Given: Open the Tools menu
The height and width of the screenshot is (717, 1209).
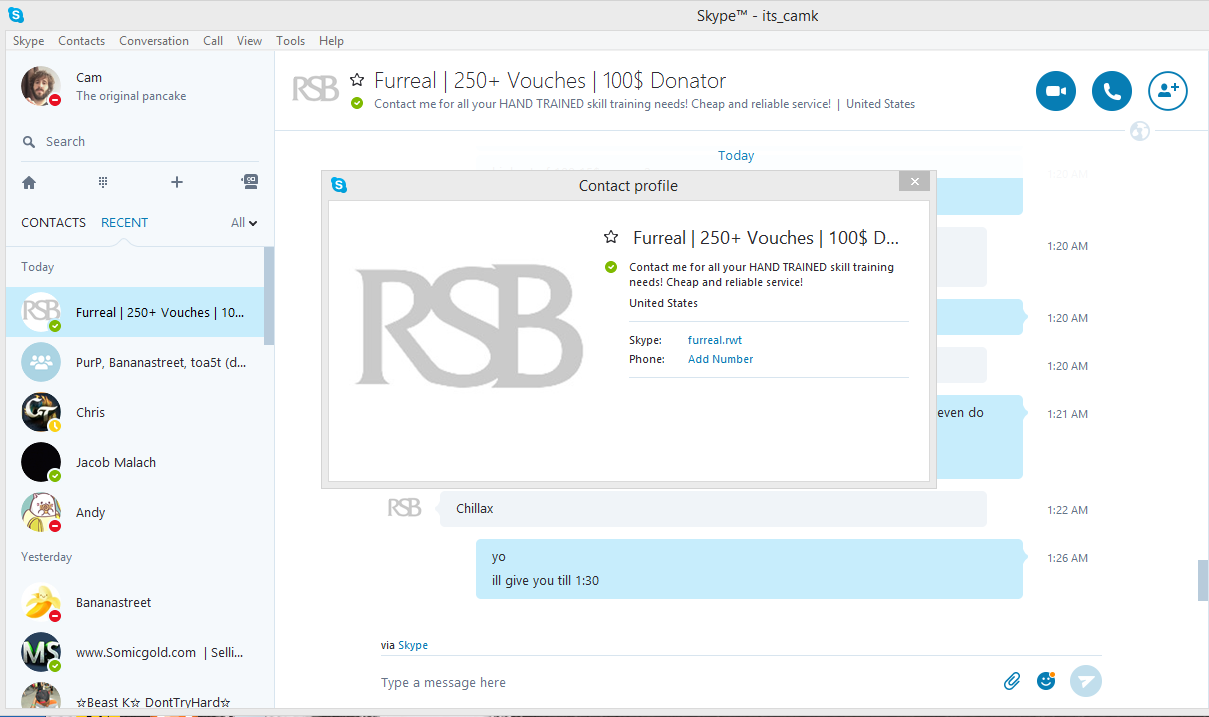Looking at the screenshot, I should [x=290, y=41].
